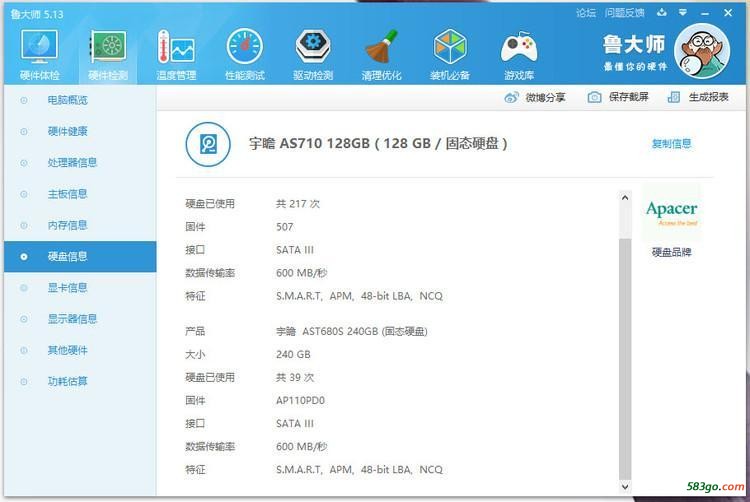Click the 硬盘品牌 label under the logo
750x502 pixels.
tap(672, 252)
